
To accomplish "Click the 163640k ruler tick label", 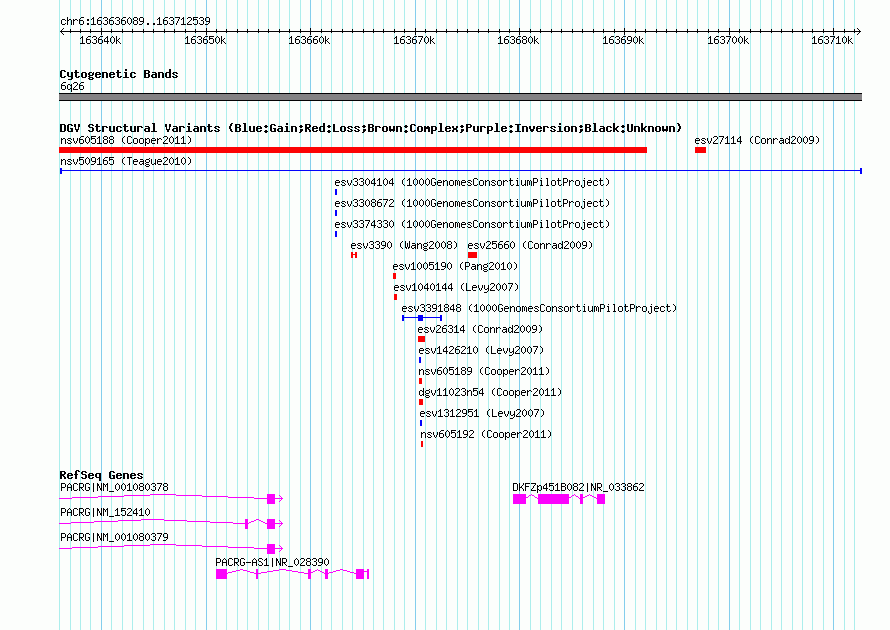I will pos(100,40).
